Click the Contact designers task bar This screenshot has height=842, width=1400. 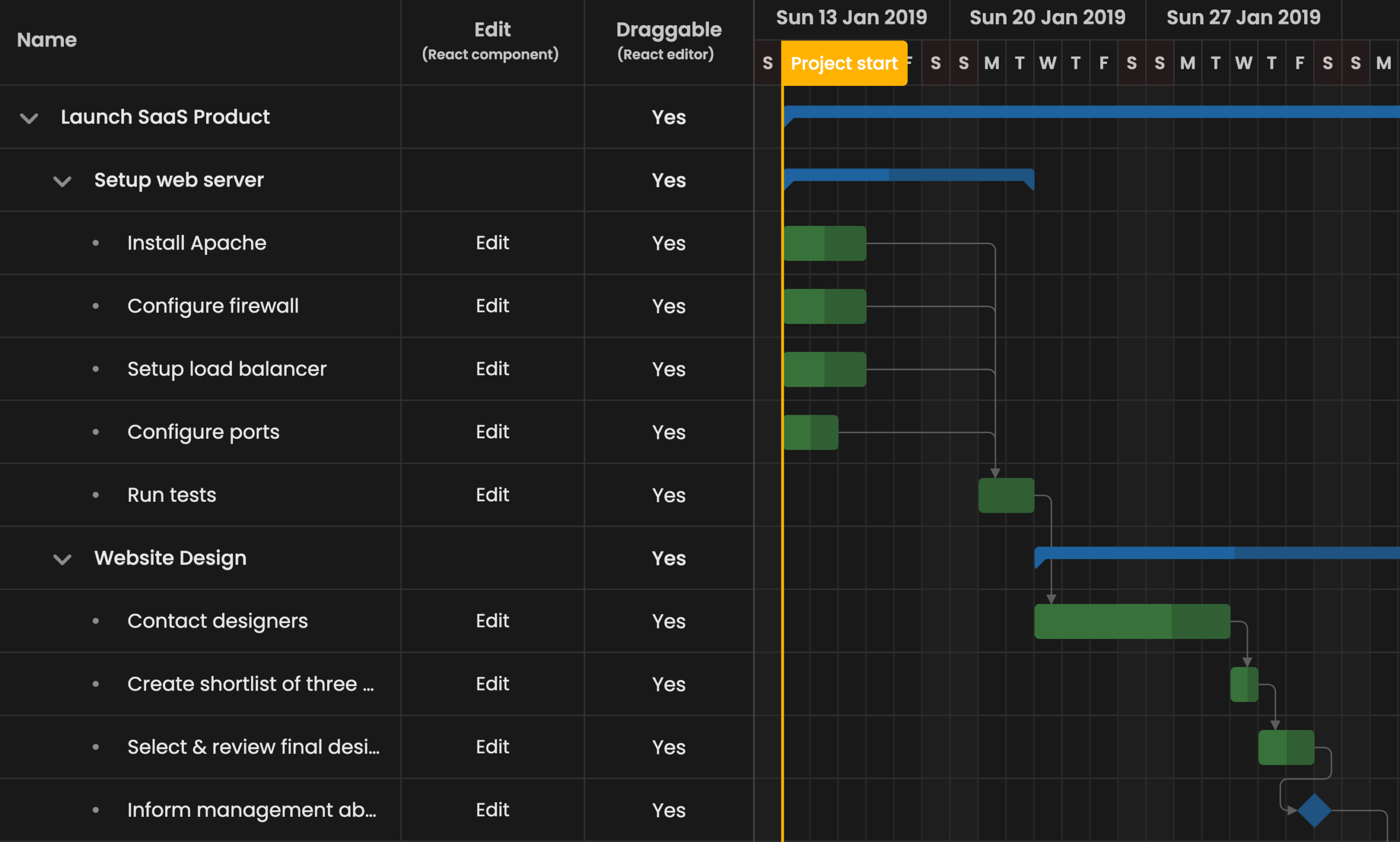[x=1131, y=622]
